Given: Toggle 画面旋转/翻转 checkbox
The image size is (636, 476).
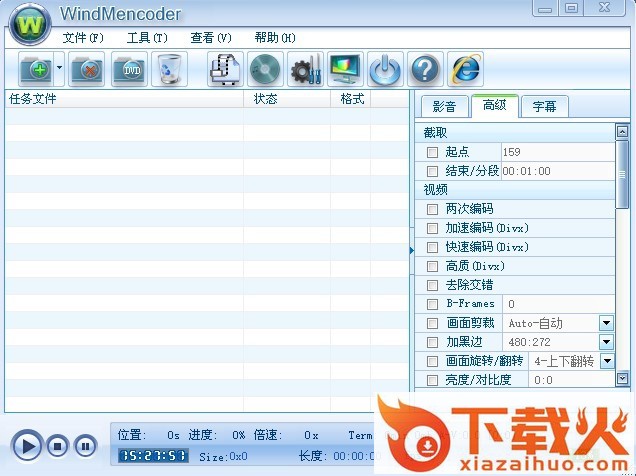Looking at the screenshot, I should pos(432,361).
